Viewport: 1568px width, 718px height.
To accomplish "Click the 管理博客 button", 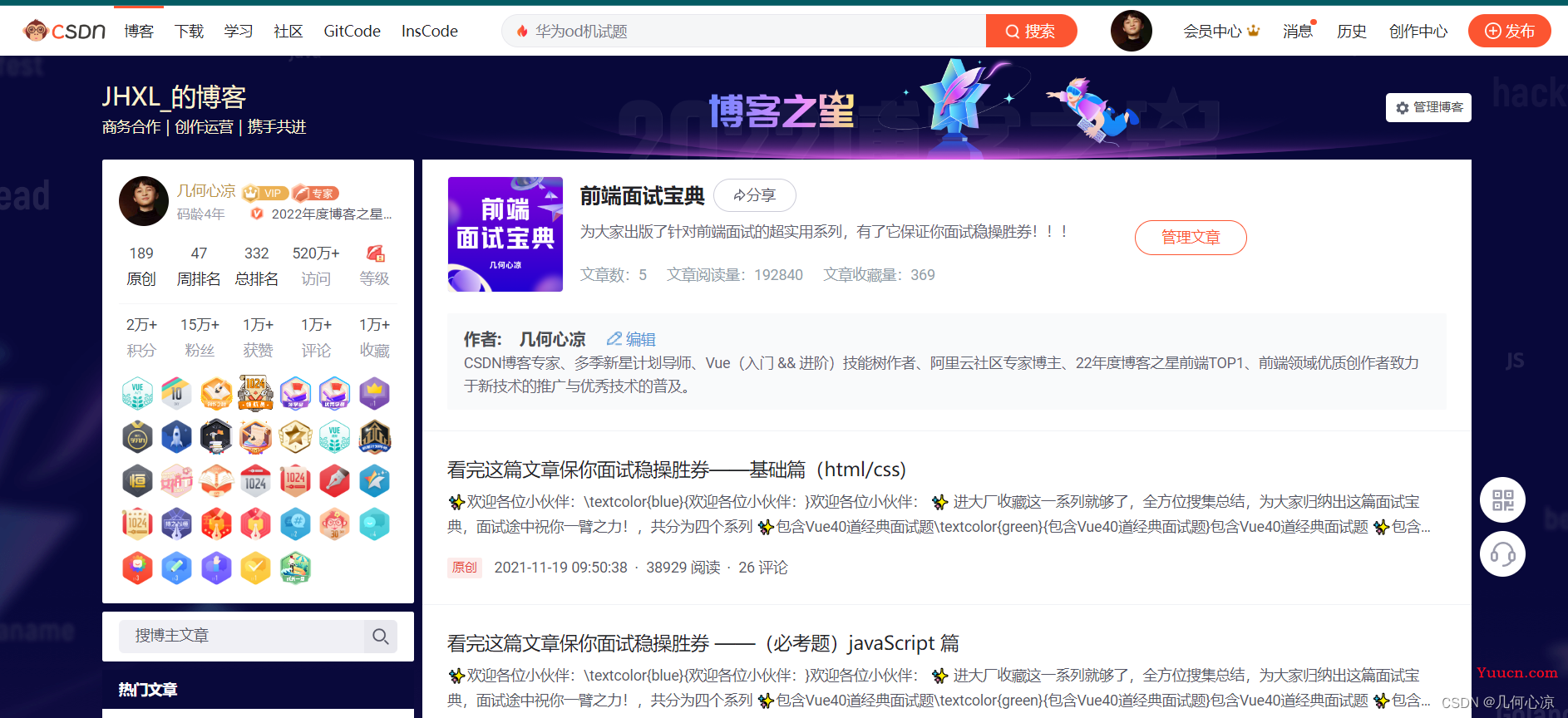I will click(x=1428, y=107).
